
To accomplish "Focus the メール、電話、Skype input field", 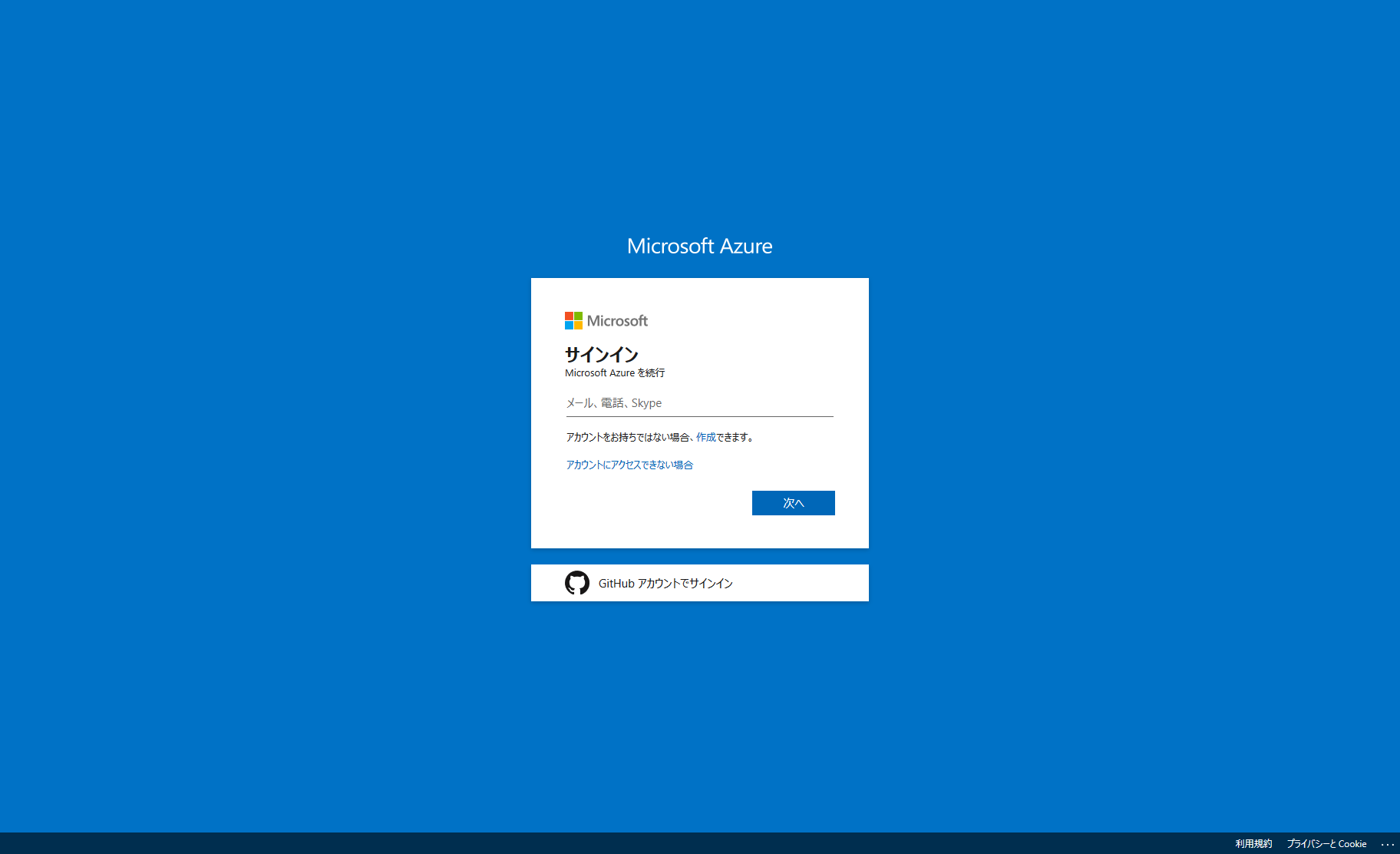I will coord(699,403).
